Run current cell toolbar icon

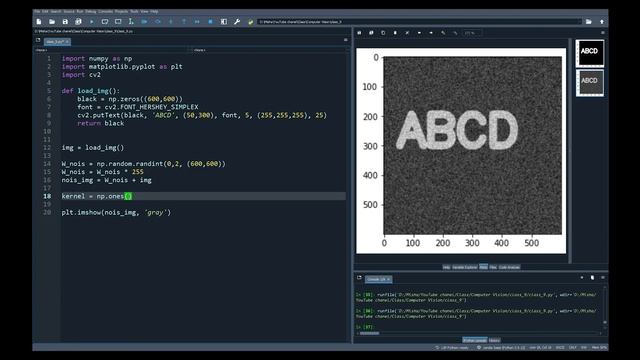point(105,22)
